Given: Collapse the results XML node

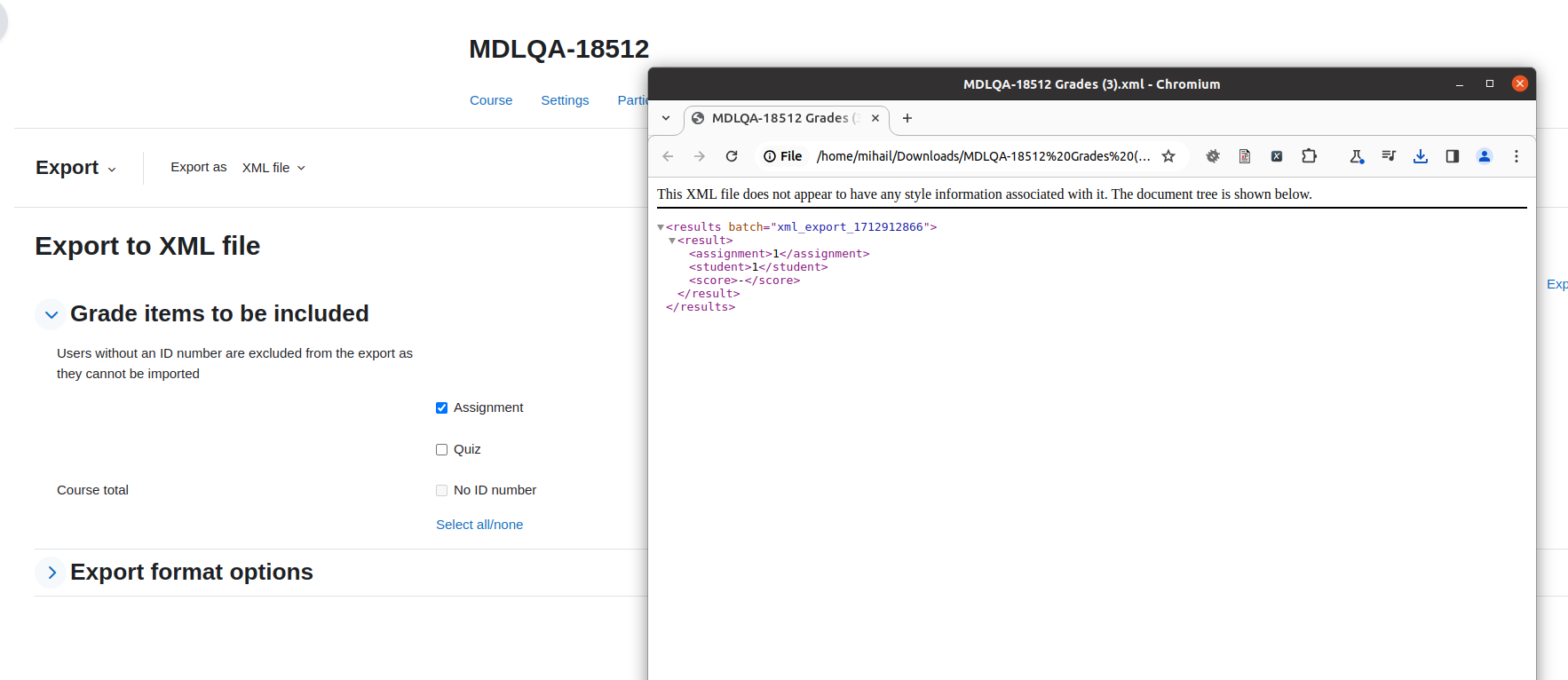Looking at the screenshot, I should tap(661, 227).
